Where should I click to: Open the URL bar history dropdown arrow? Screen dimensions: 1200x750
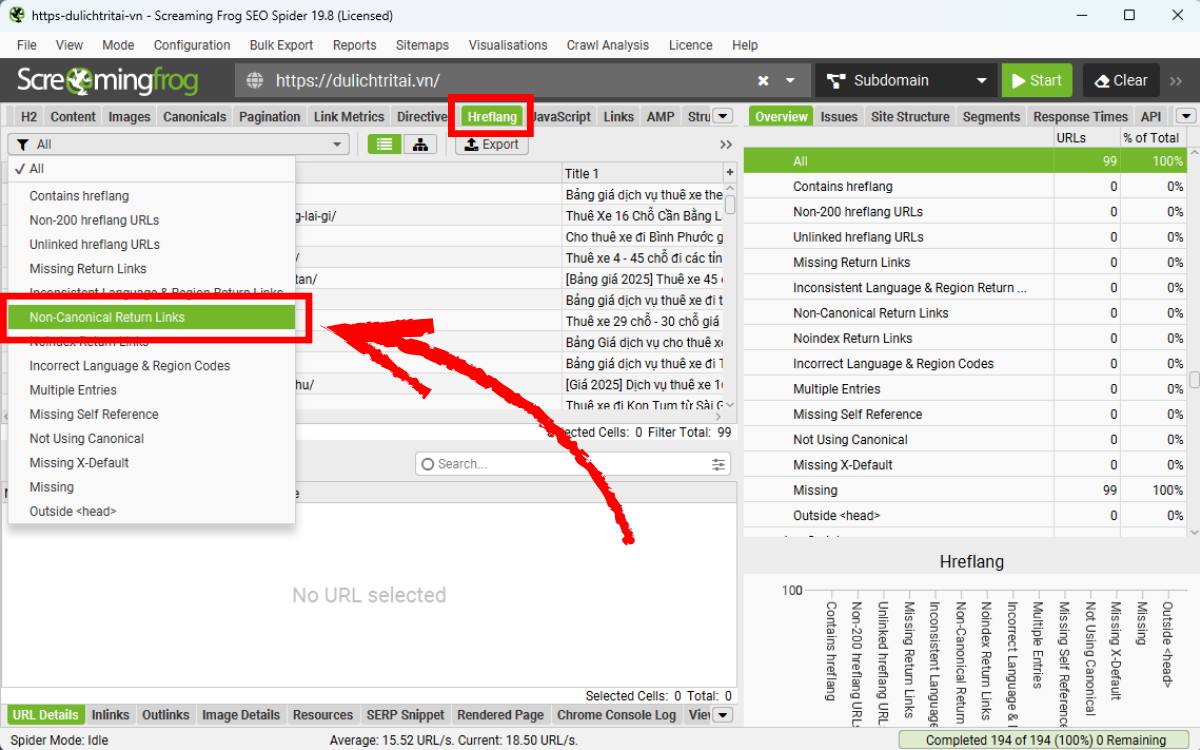tap(789, 80)
